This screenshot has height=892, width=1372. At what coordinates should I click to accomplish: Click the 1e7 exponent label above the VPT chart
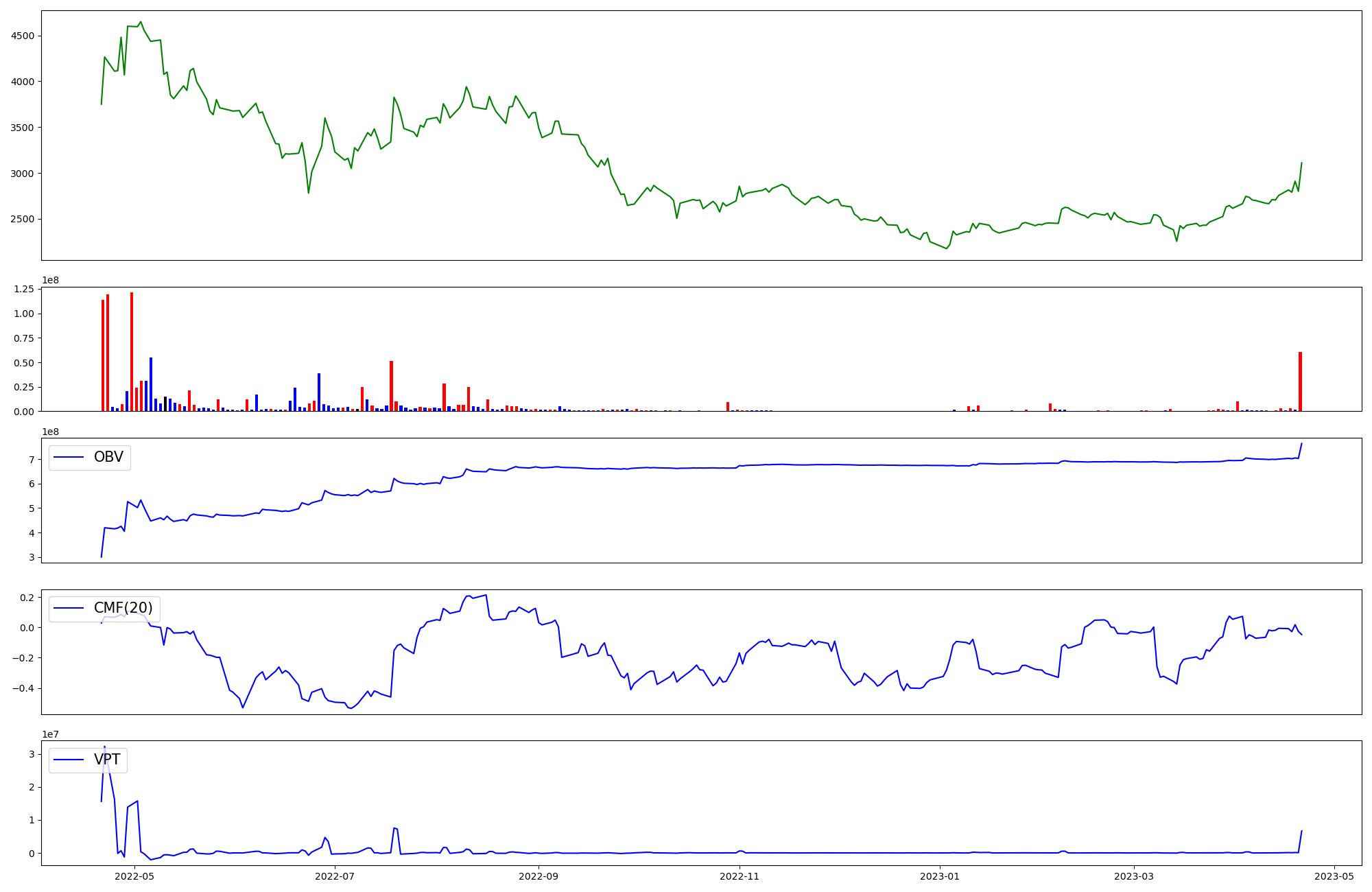[50, 735]
